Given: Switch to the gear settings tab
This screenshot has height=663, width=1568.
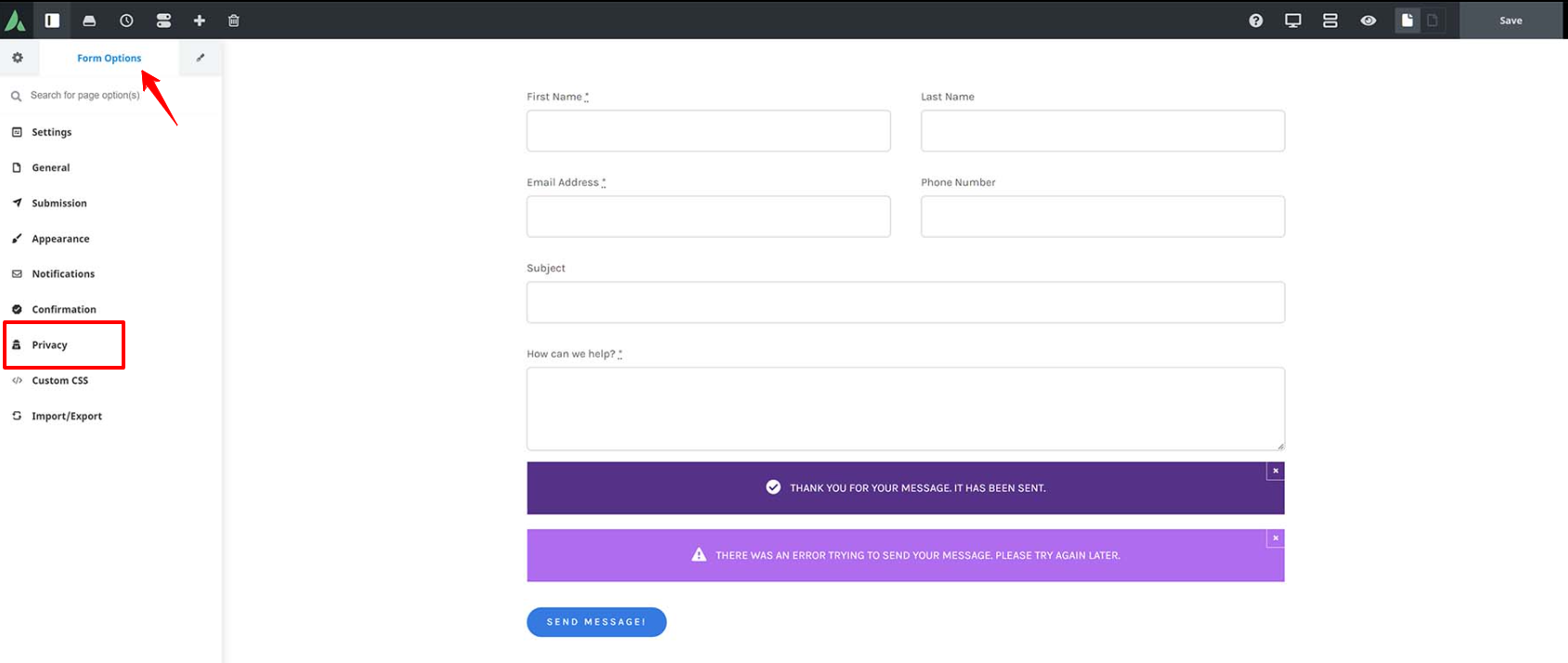Looking at the screenshot, I should (18, 58).
